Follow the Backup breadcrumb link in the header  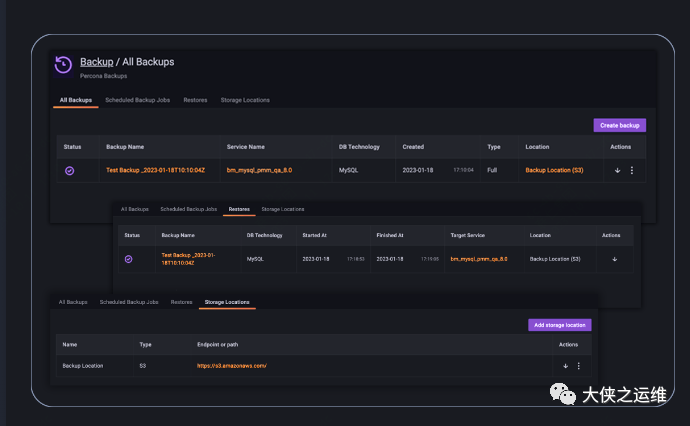(x=97, y=62)
